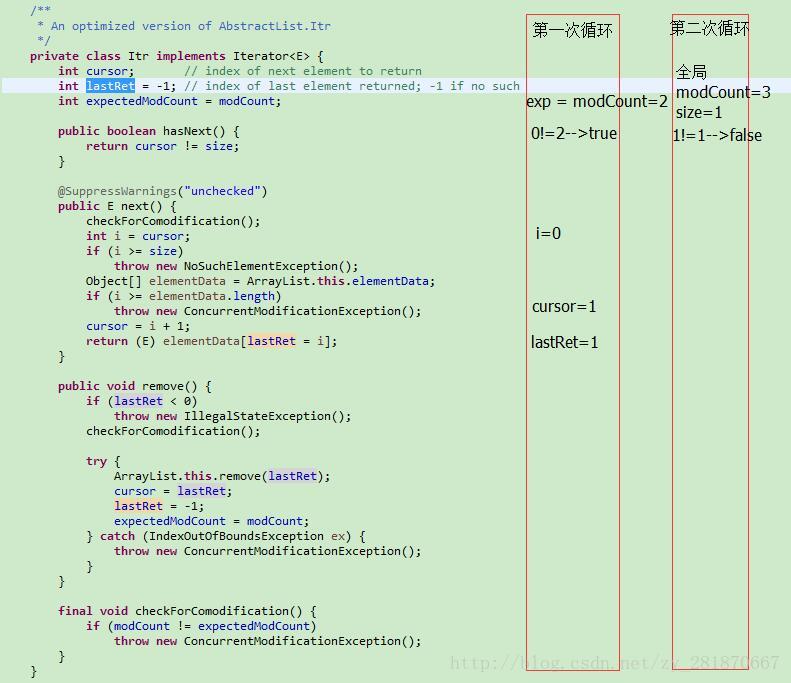Click the "int expectedModCount = modCount;" declaration
This screenshot has width=791, height=683.
point(170,101)
